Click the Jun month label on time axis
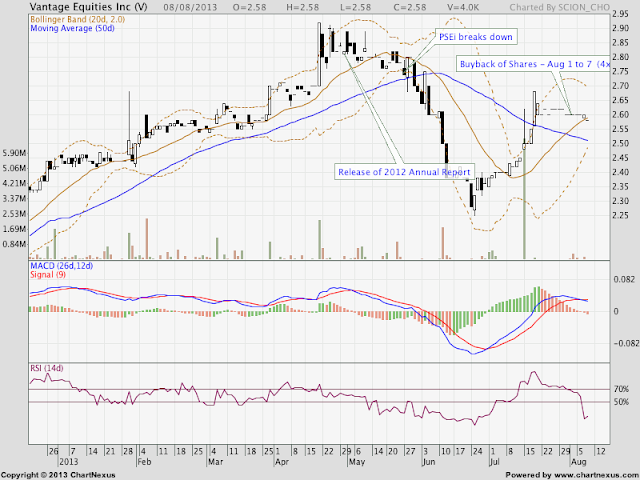640x480 pixels. 429,462
